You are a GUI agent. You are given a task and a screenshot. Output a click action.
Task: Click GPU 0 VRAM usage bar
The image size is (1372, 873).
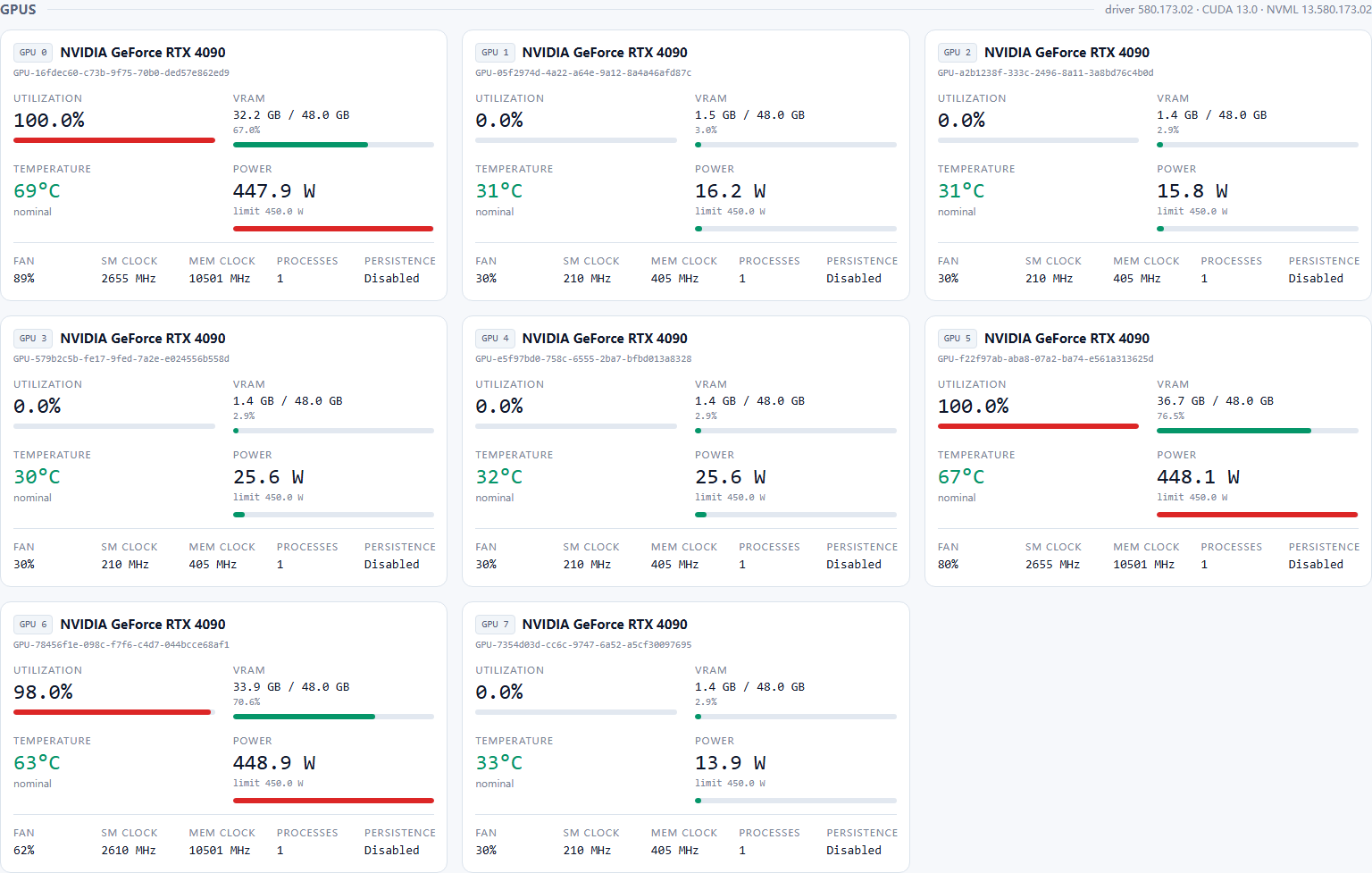click(x=333, y=145)
